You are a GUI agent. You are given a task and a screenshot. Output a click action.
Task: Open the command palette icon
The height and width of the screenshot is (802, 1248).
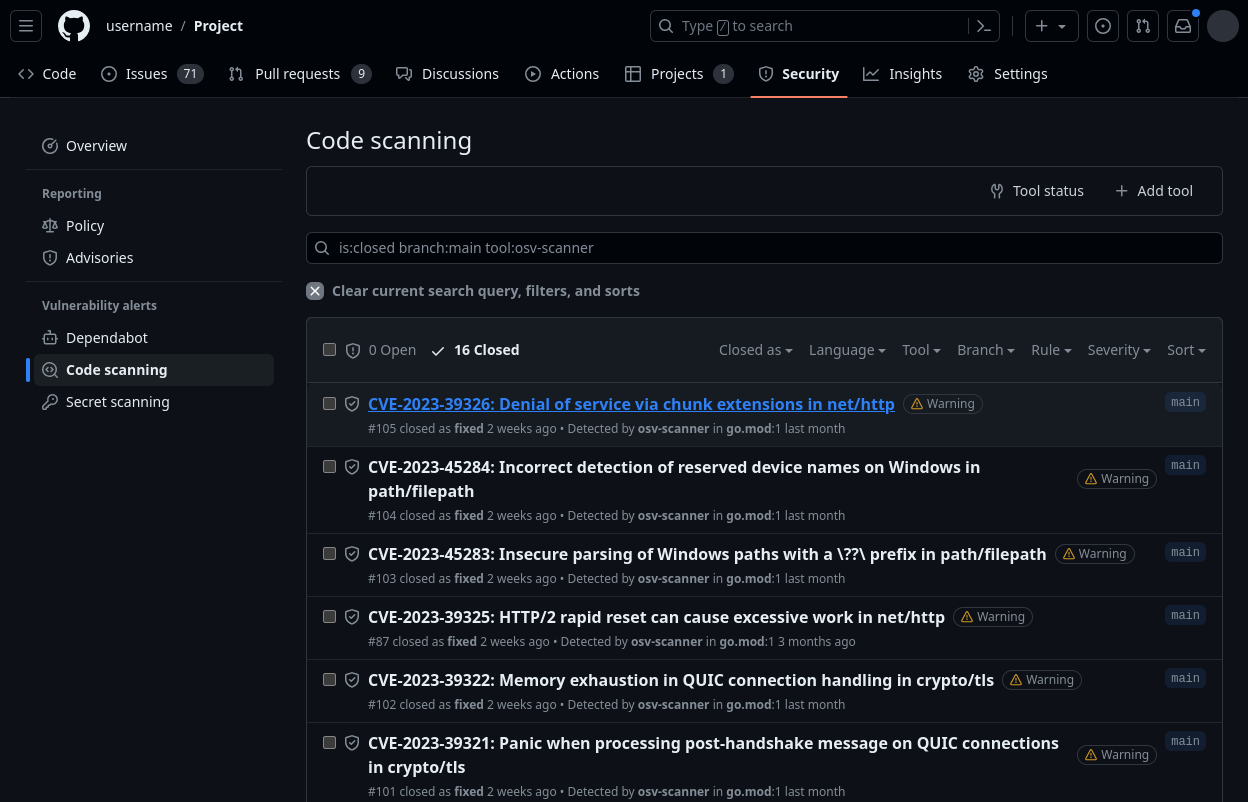984,26
